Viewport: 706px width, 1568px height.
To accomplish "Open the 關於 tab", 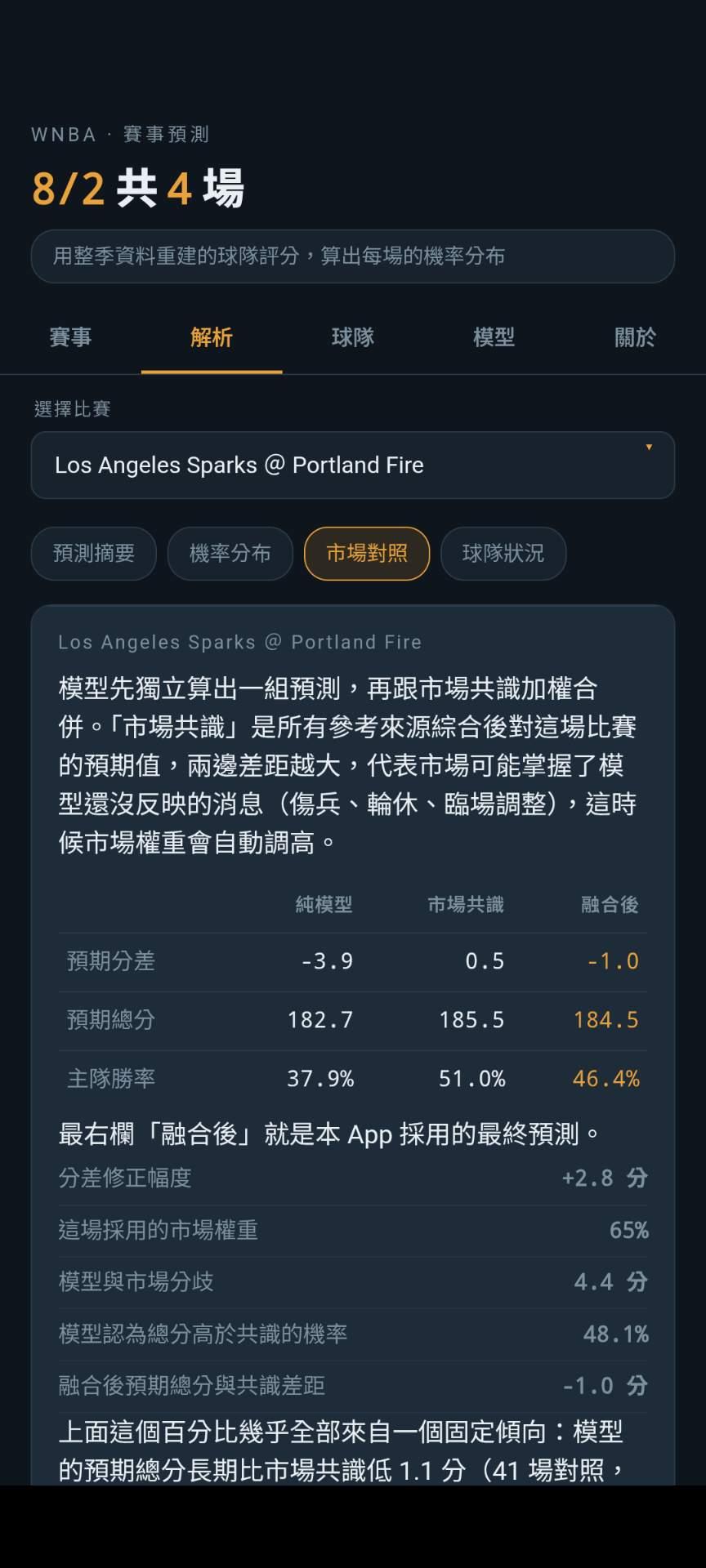I will click(x=635, y=337).
